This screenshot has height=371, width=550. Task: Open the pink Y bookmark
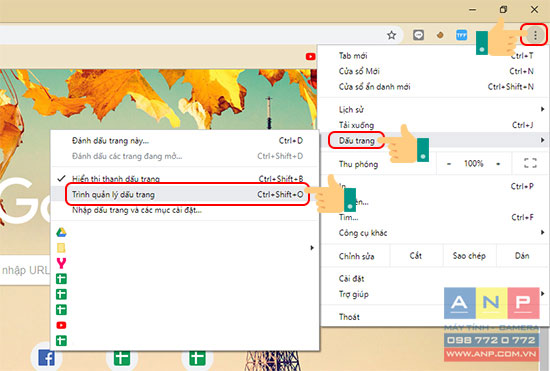click(x=61, y=263)
